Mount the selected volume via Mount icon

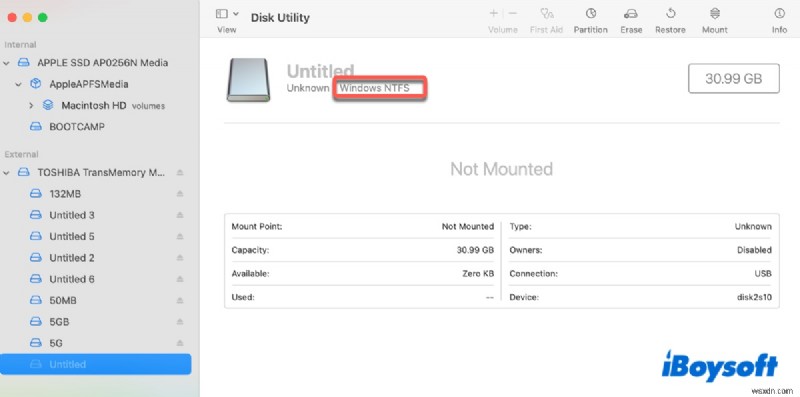[x=715, y=14]
